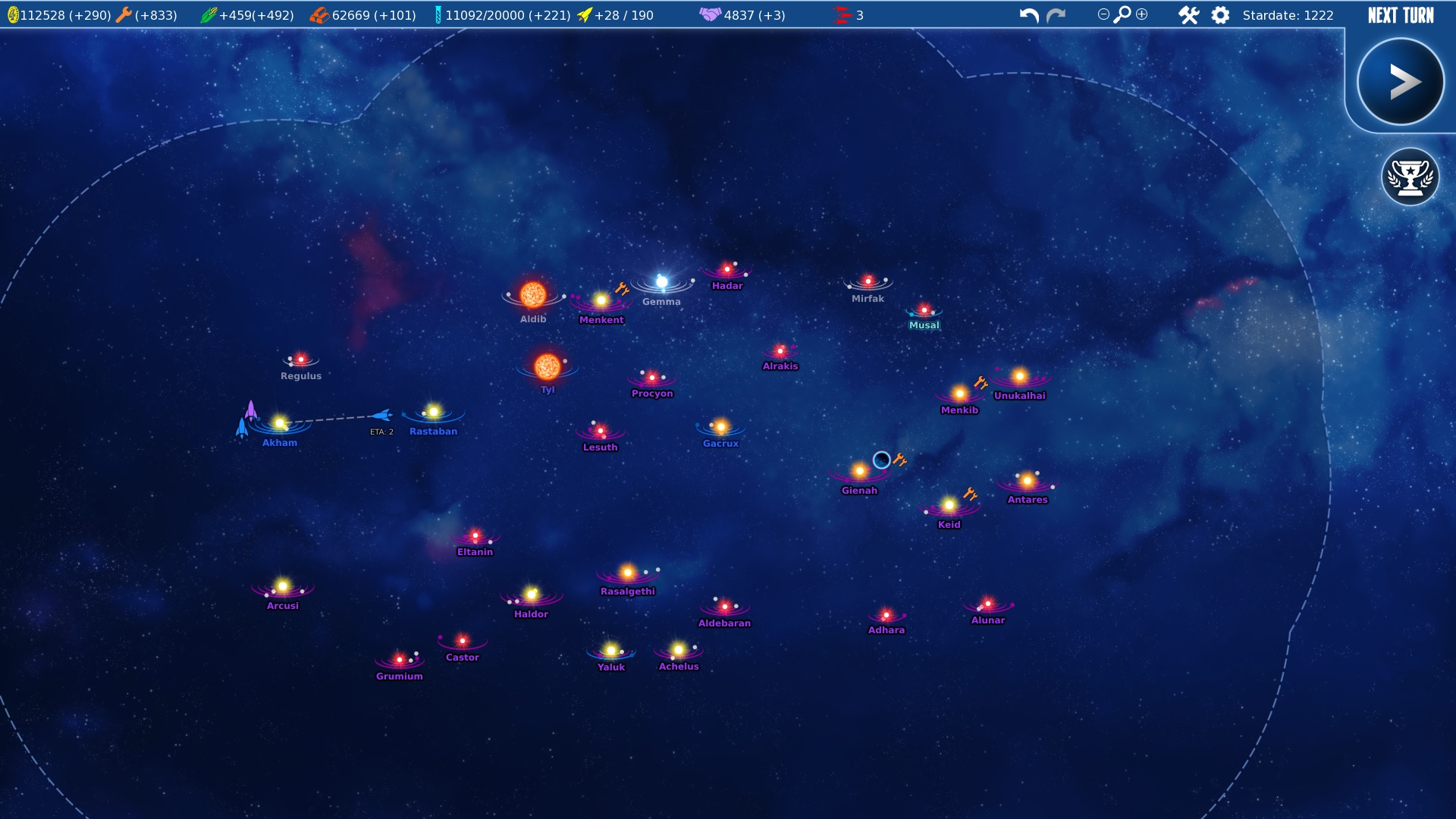Click the magnifier search icon
Image resolution: width=1456 pixels, height=819 pixels.
click(1122, 14)
